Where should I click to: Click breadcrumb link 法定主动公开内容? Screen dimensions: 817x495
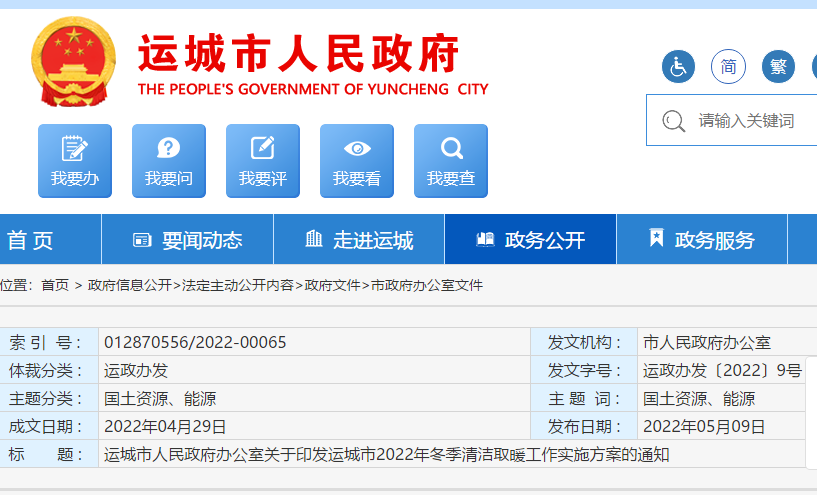238,285
